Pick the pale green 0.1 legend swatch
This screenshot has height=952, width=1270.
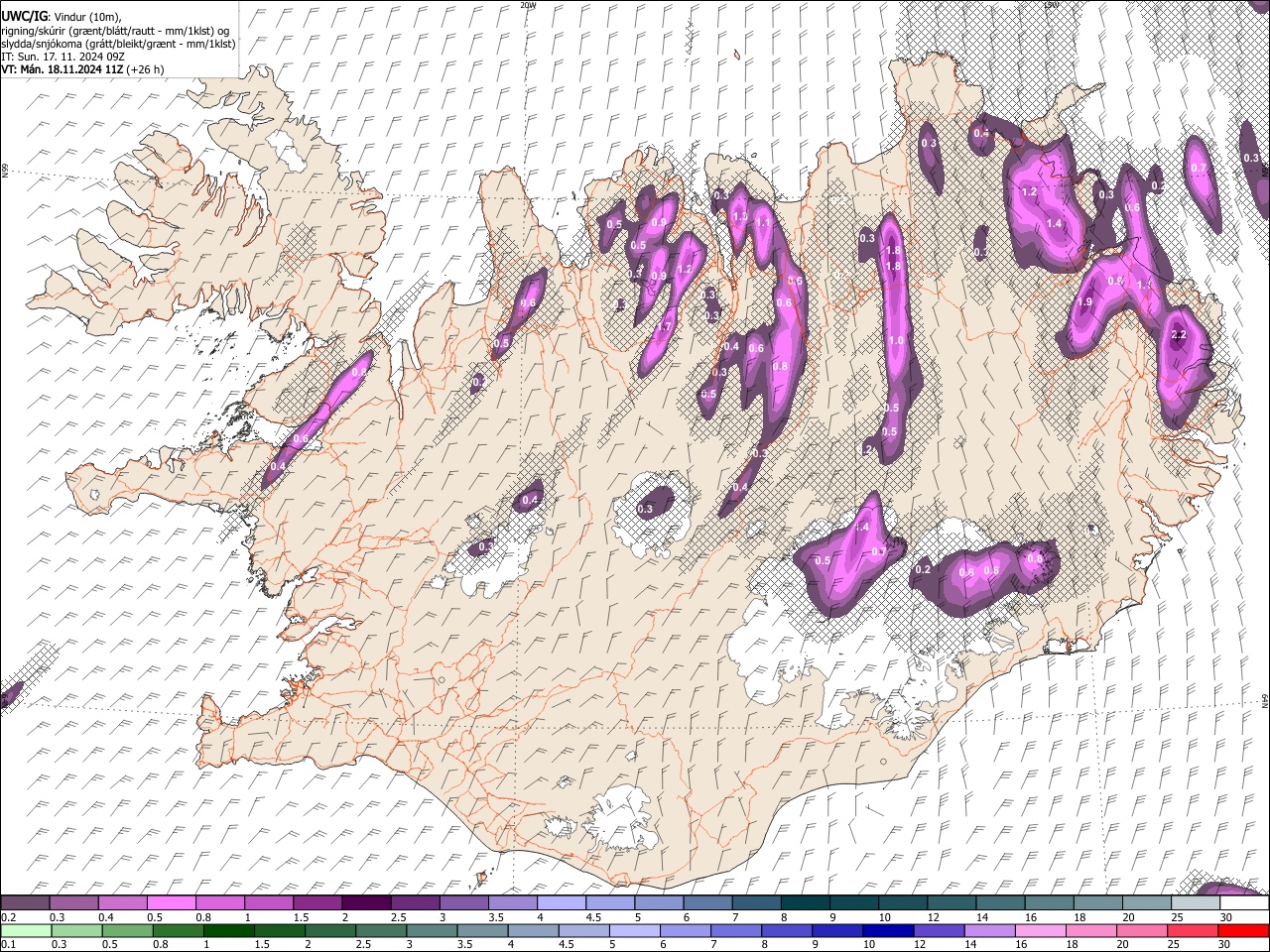[26, 930]
